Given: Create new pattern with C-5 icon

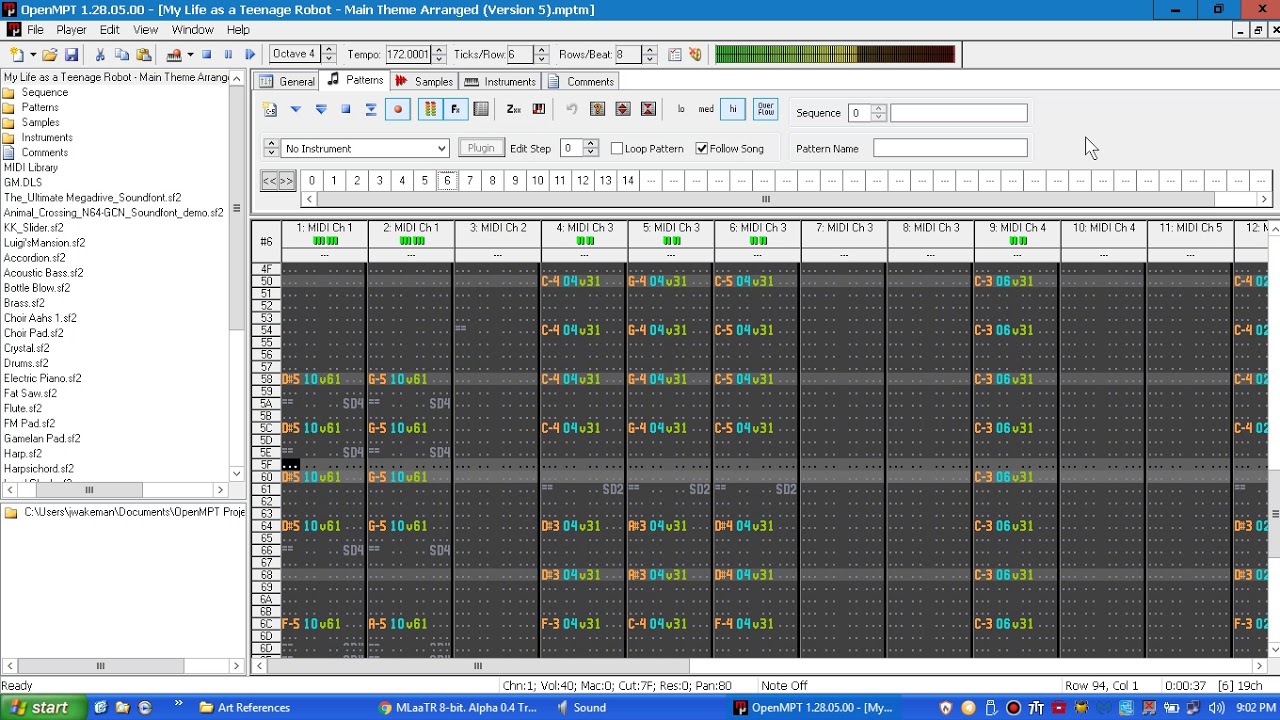Looking at the screenshot, I should pos(270,110).
